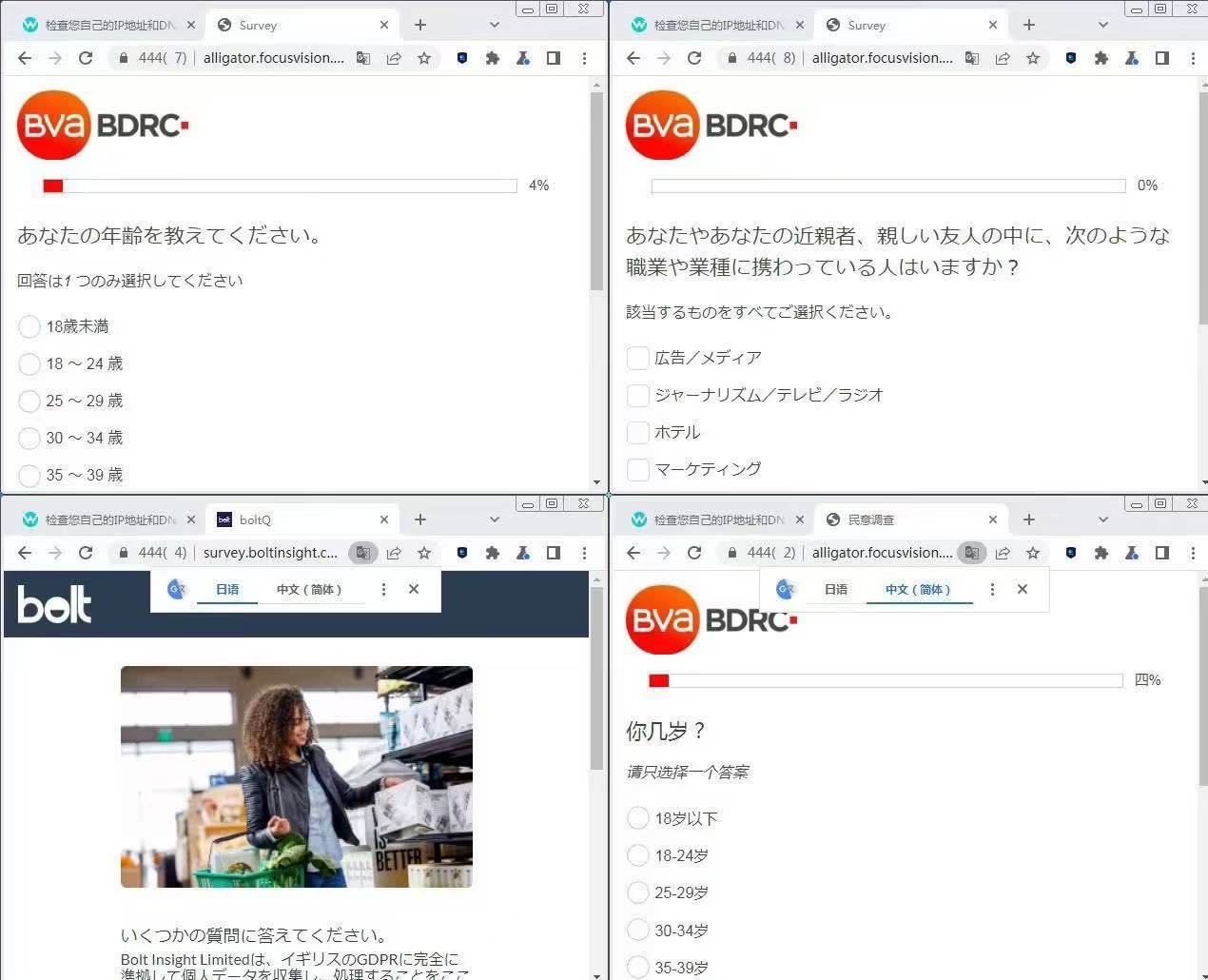Open tab search dropdown in 444(7) window

click(495, 25)
